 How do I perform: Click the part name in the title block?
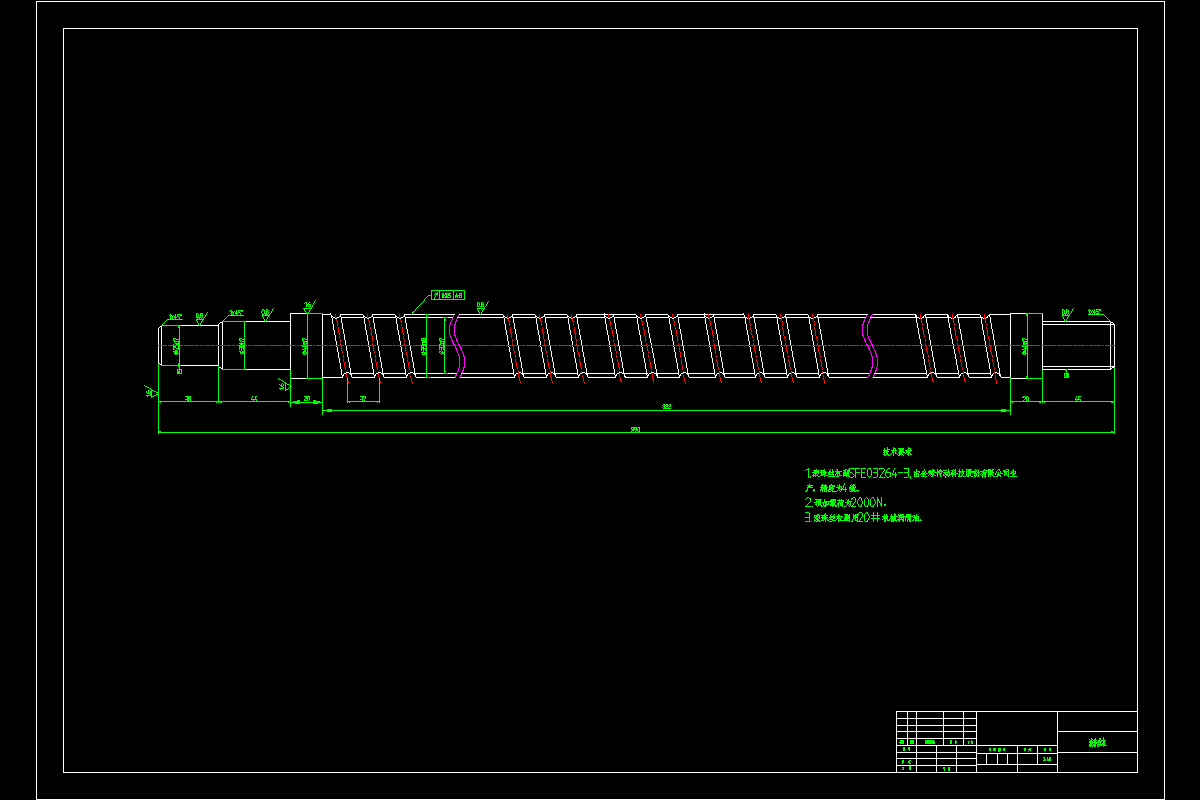(1097, 743)
